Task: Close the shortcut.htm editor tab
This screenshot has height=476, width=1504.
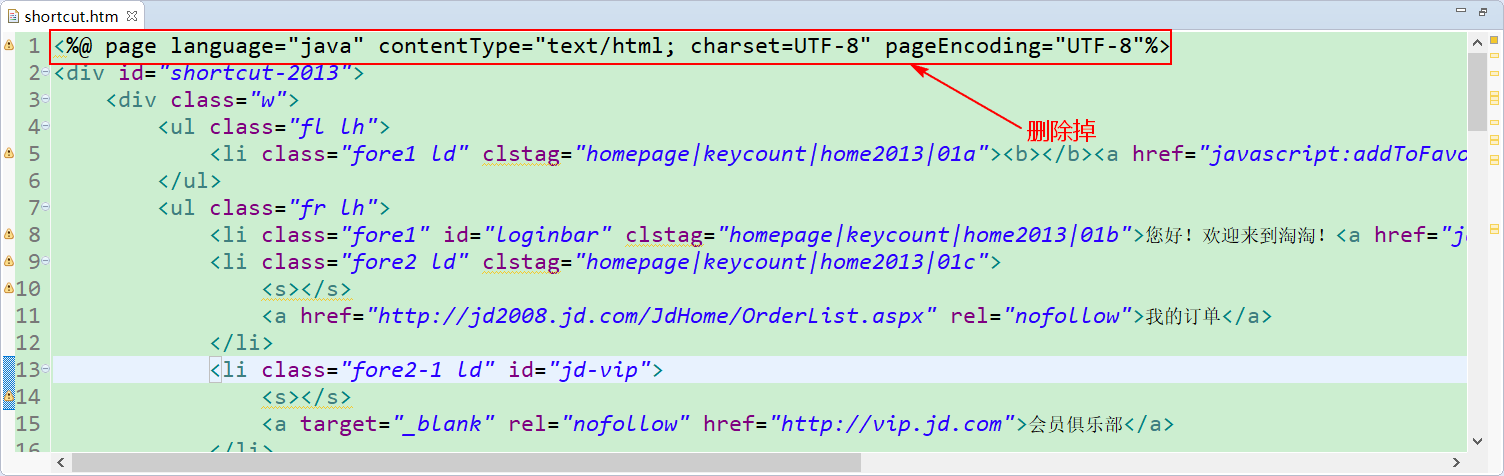Action: pos(132,16)
